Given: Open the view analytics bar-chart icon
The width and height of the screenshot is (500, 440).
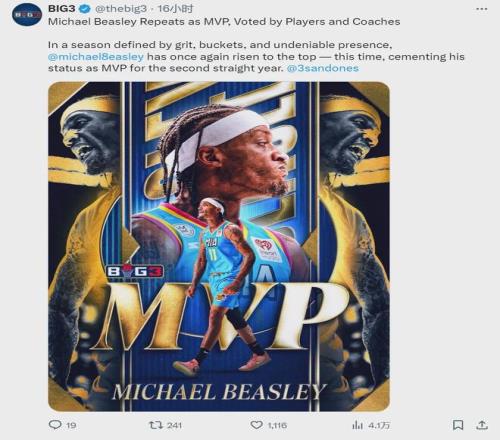Looking at the screenshot, I should click(357, 425).
